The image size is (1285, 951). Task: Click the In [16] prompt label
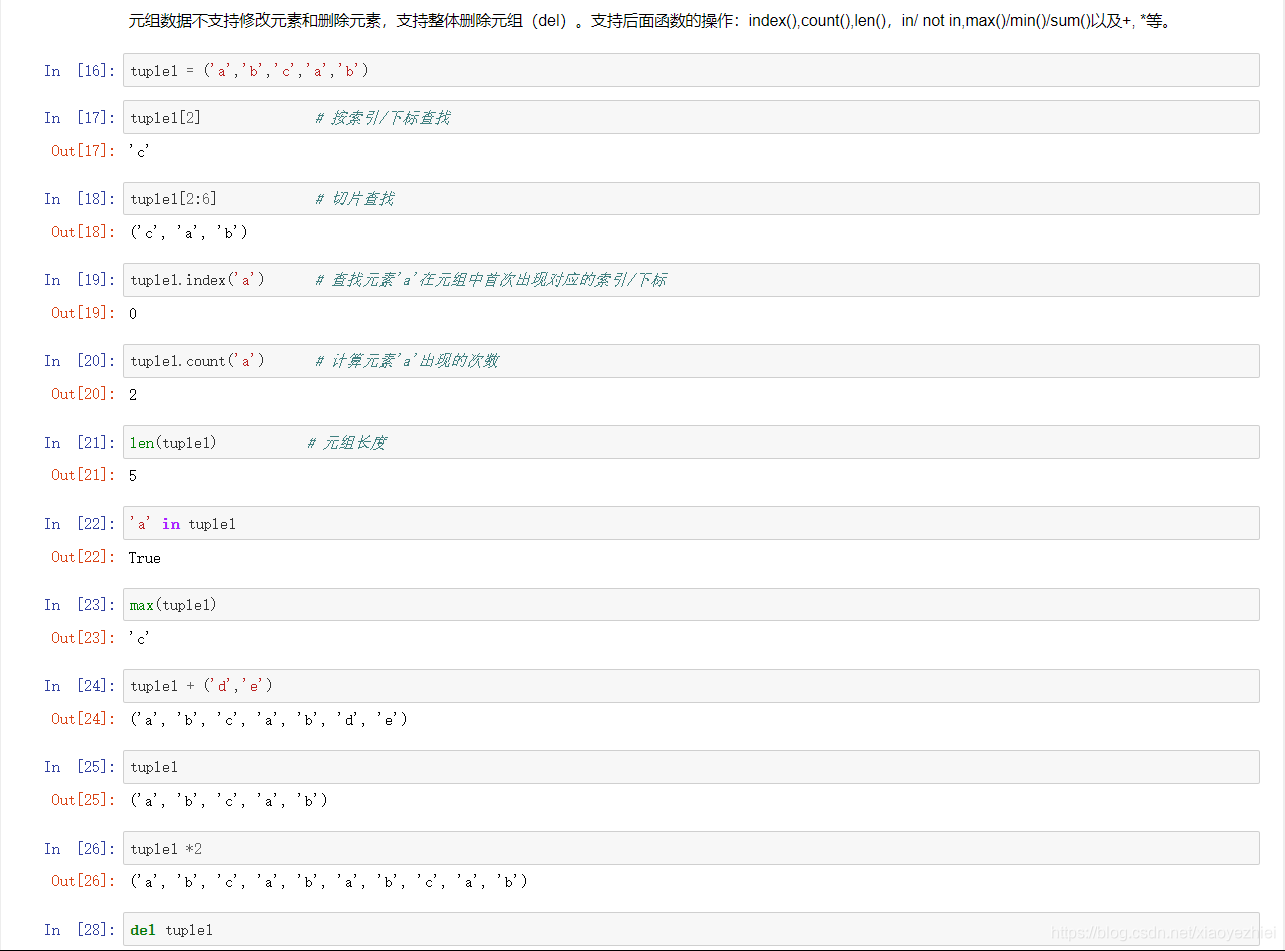tap(80, 70)
